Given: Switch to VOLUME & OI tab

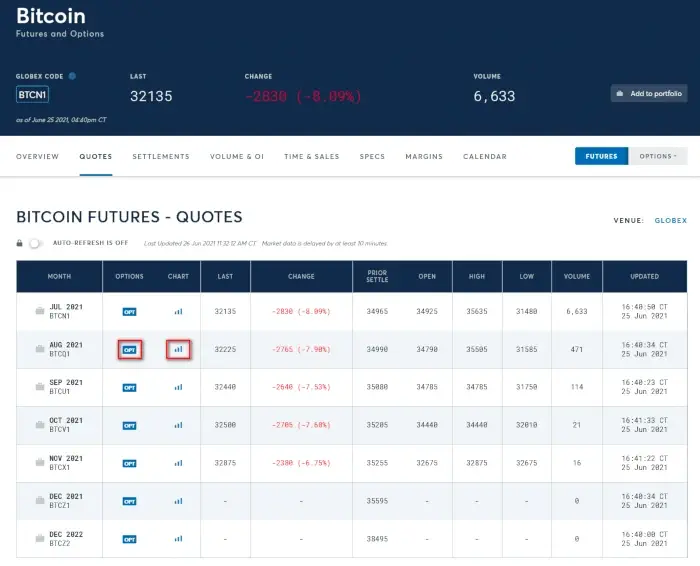Looking at the screenshot, I should click(x=237, y=157).
